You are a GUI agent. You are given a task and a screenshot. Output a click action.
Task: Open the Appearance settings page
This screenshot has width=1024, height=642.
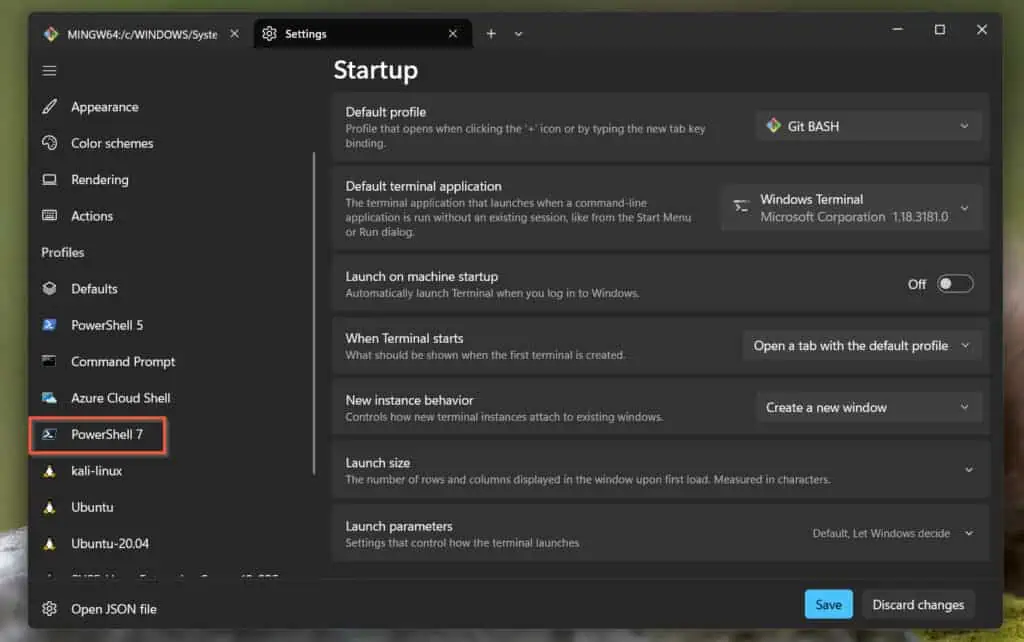click(104, 106)
